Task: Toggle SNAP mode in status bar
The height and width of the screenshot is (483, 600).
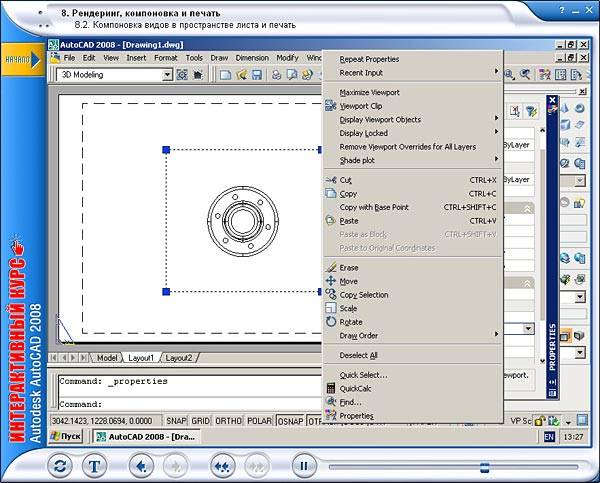Action: pyautogui.click(x=176, y=421)
